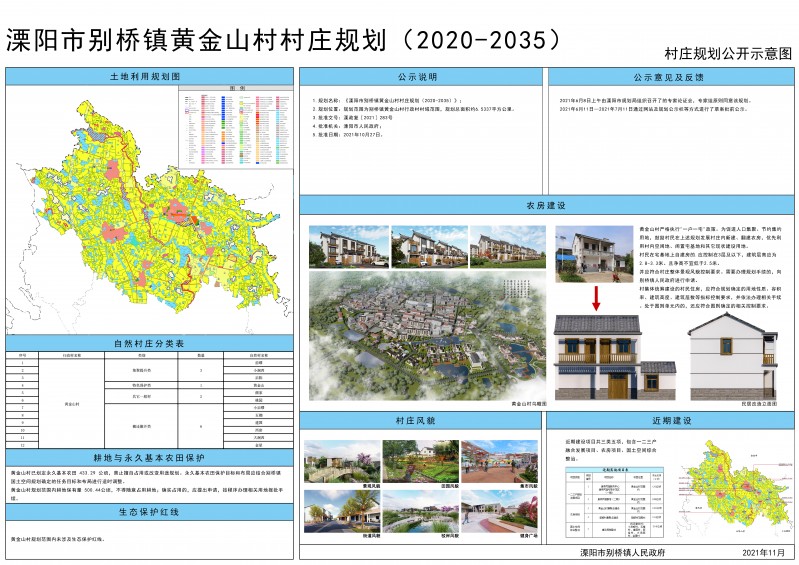Screen dimensions: 799x565
Task: Click the existing white house photo above the red arrow
Action: pos(594,254)
